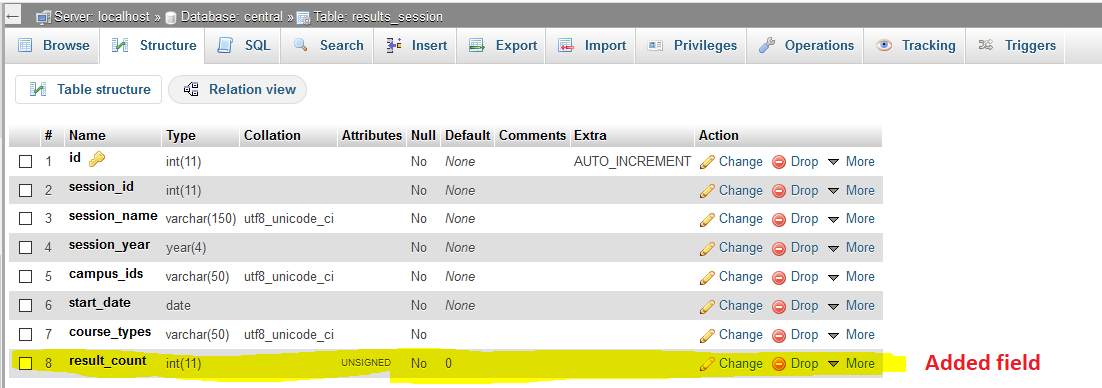Open the Tracking tab
The width and height of the screenshot is (1102, 388).
click(x=915, y=46)
